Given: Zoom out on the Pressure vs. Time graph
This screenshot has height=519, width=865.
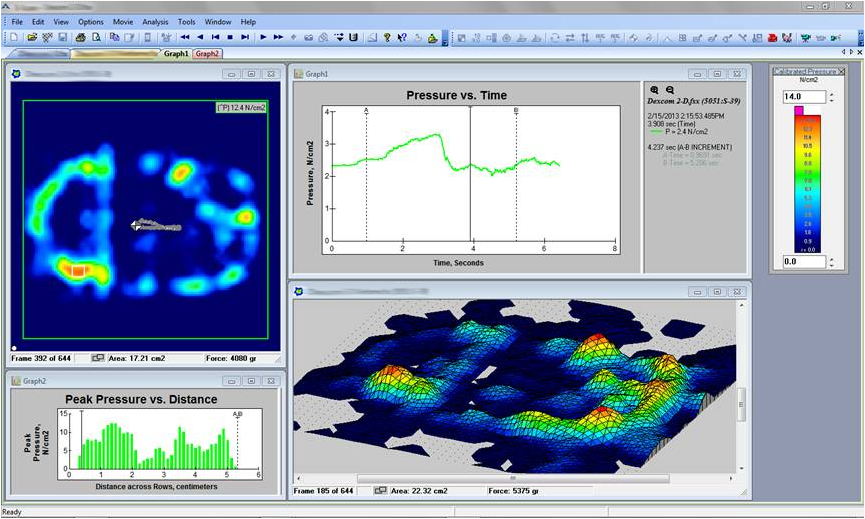Looking at the screenshot, I should pyautogui.click(x=669, y=90).
